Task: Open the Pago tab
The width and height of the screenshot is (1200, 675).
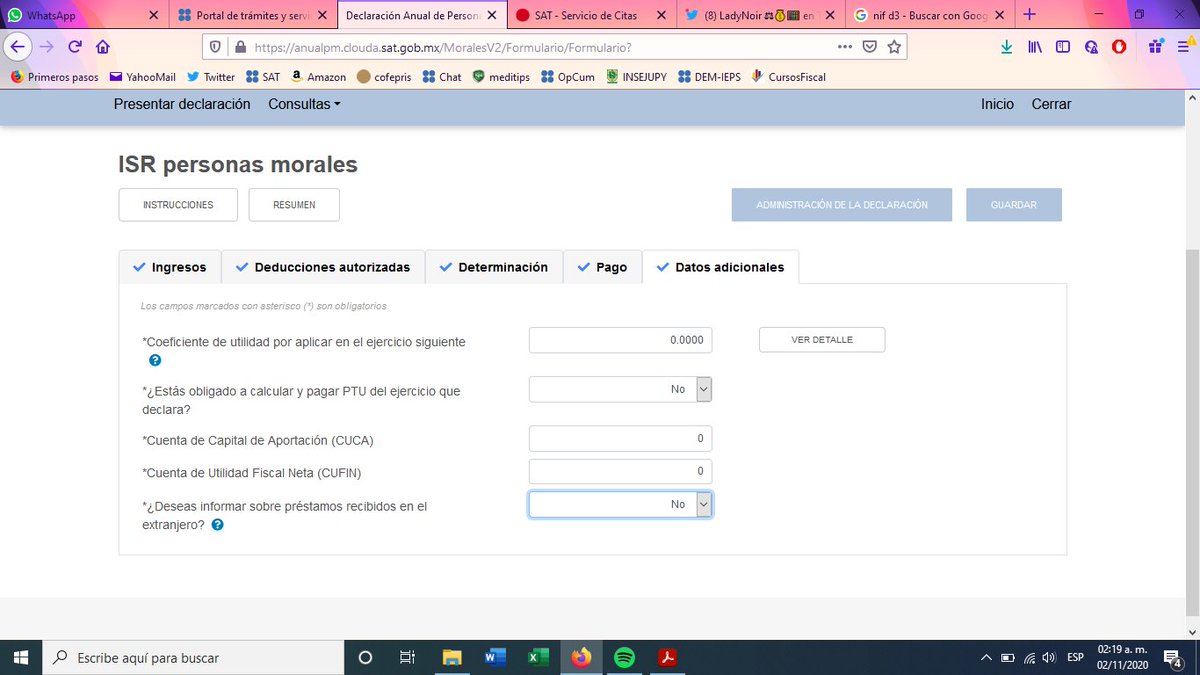Action: click(x=602, y=267)
